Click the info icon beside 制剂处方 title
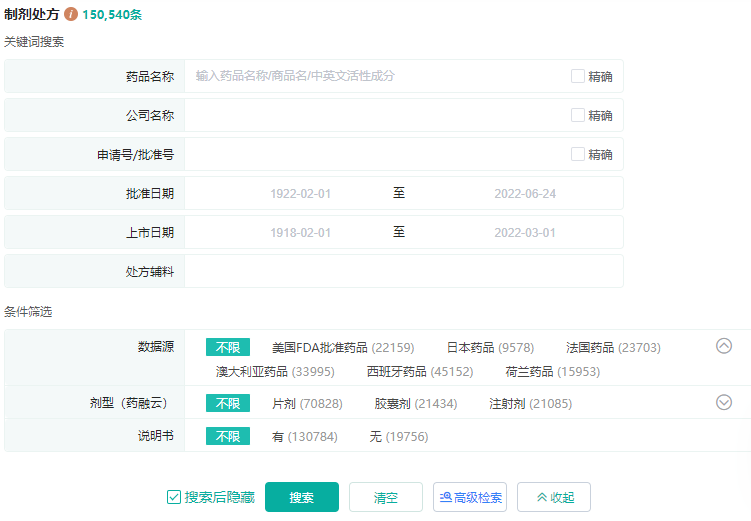751x521 pixels. 71,17
